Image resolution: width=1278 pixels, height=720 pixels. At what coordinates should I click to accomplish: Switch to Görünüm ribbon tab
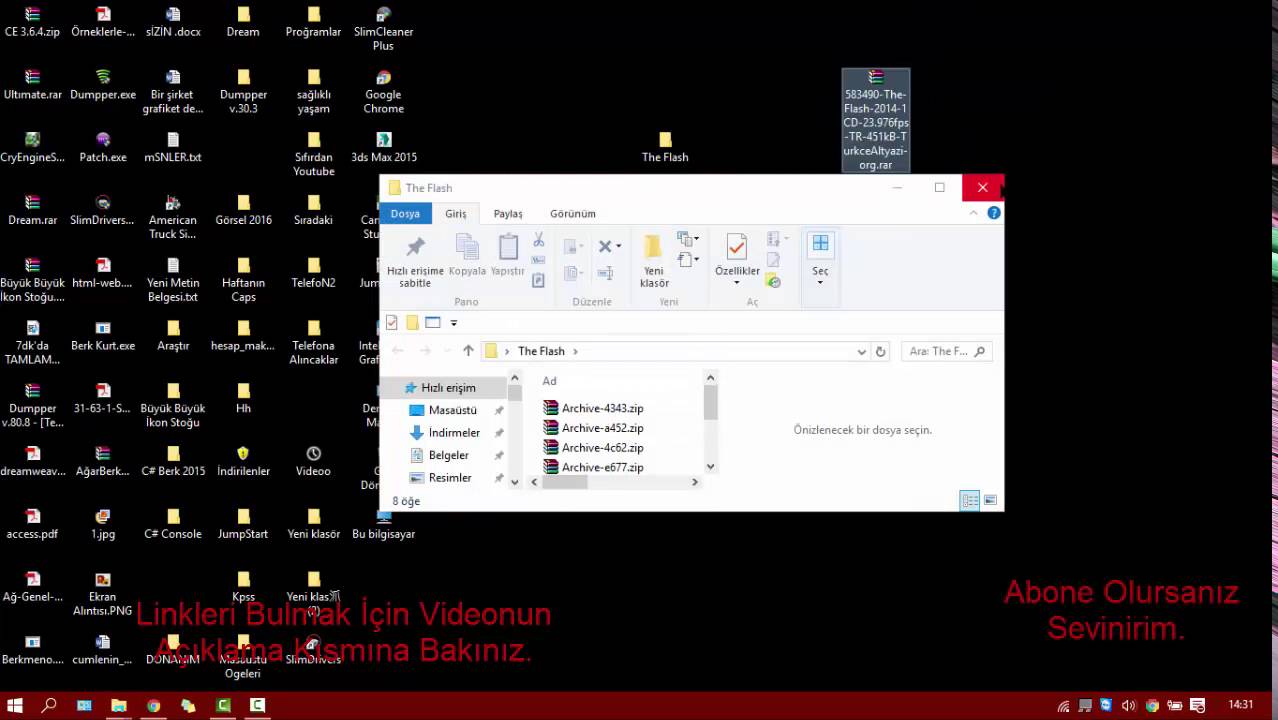573,213
